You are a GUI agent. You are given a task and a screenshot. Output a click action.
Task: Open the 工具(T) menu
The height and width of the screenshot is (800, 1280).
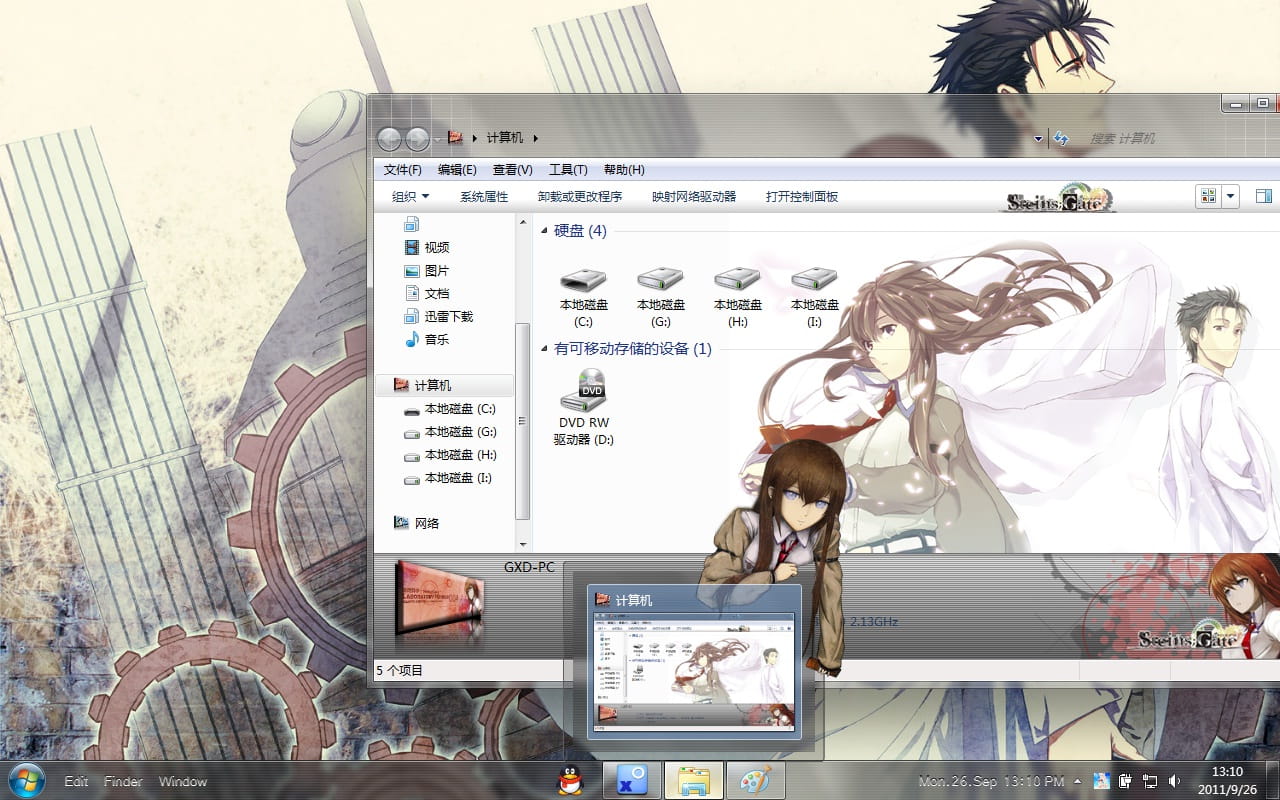point(567,170)
